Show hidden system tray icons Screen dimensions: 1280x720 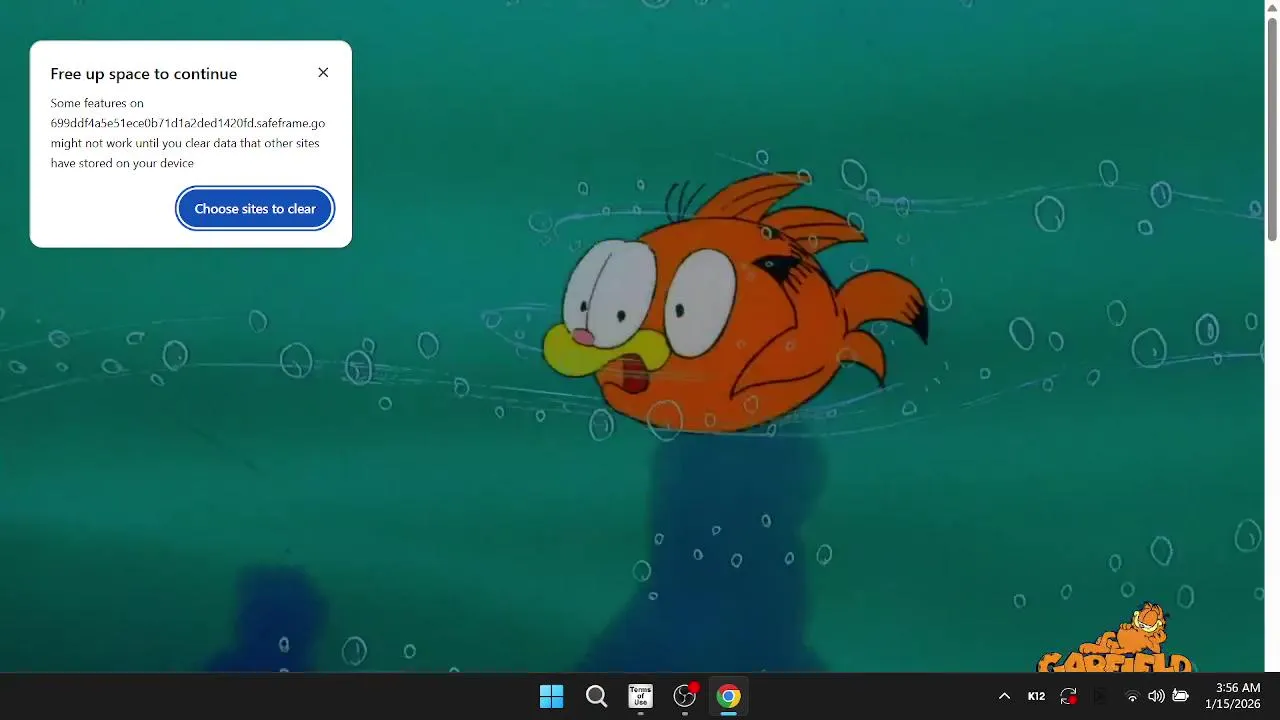click(1004, 696)
